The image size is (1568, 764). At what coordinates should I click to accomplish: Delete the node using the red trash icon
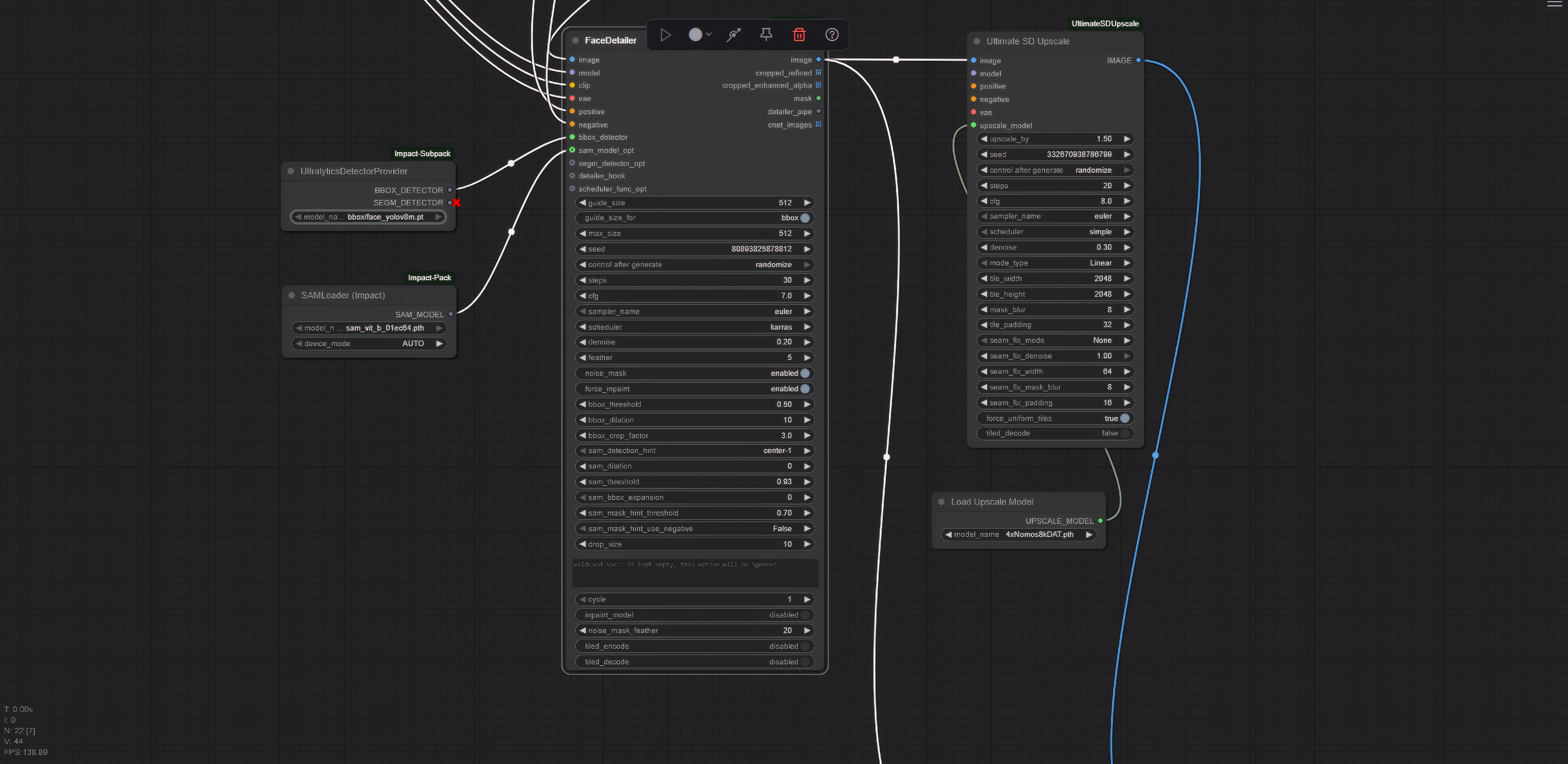coord(799,34)
